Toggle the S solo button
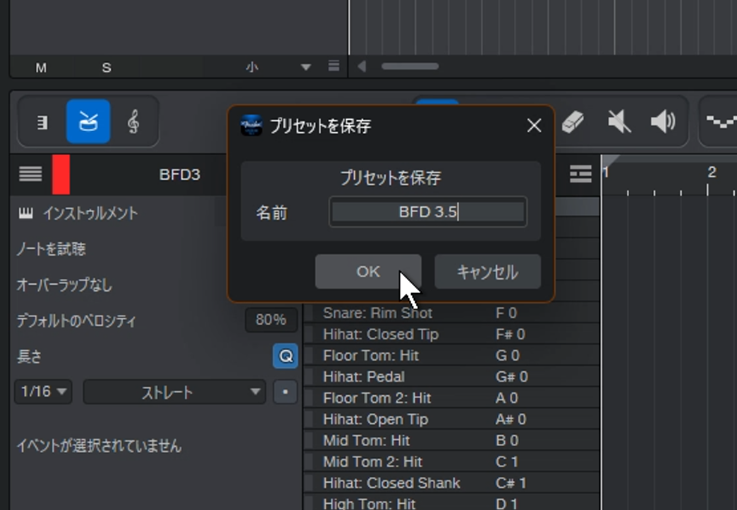 tap(107, 68)
